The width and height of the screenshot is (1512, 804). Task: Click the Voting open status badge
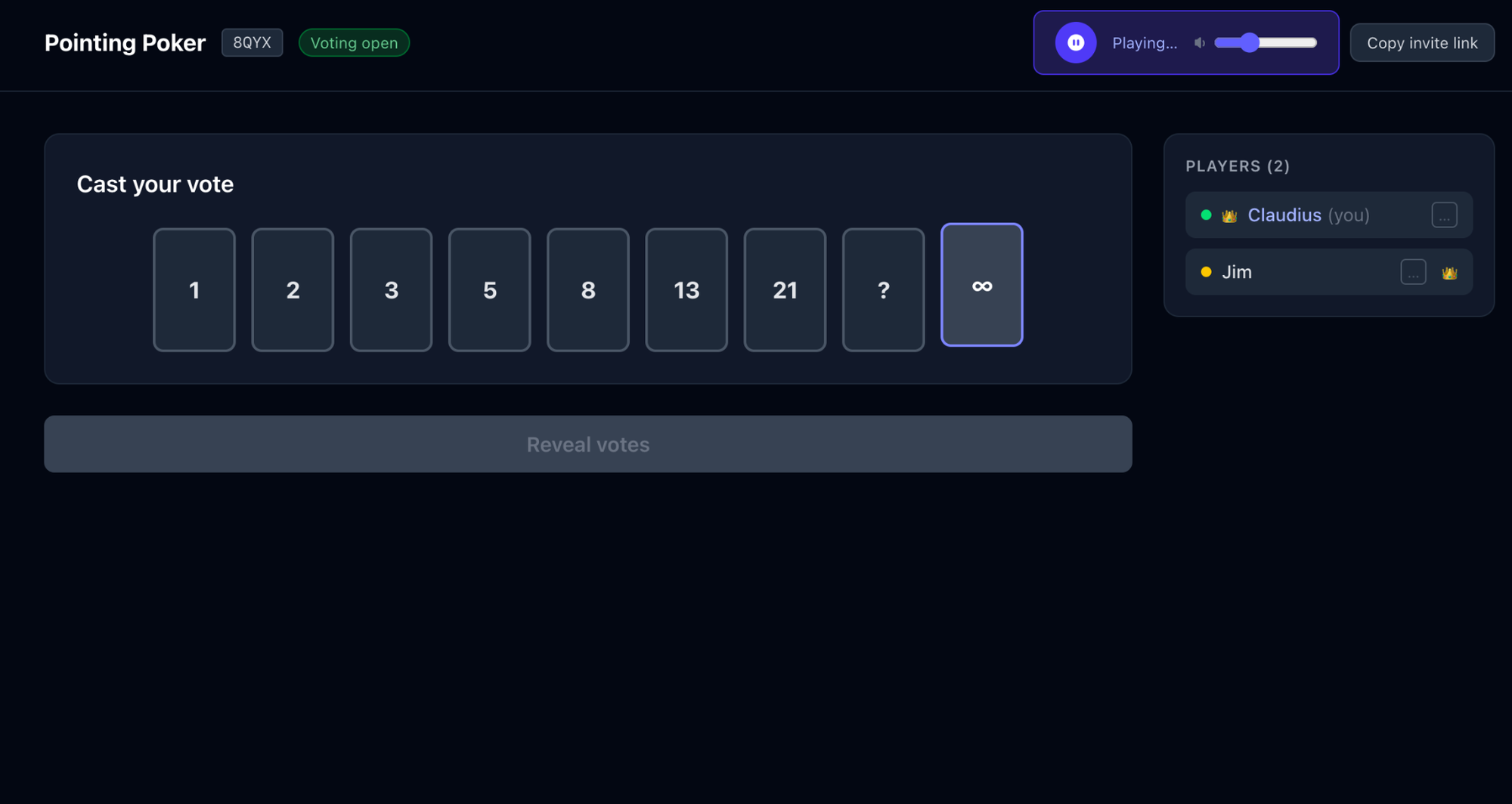tap(354, 43)
